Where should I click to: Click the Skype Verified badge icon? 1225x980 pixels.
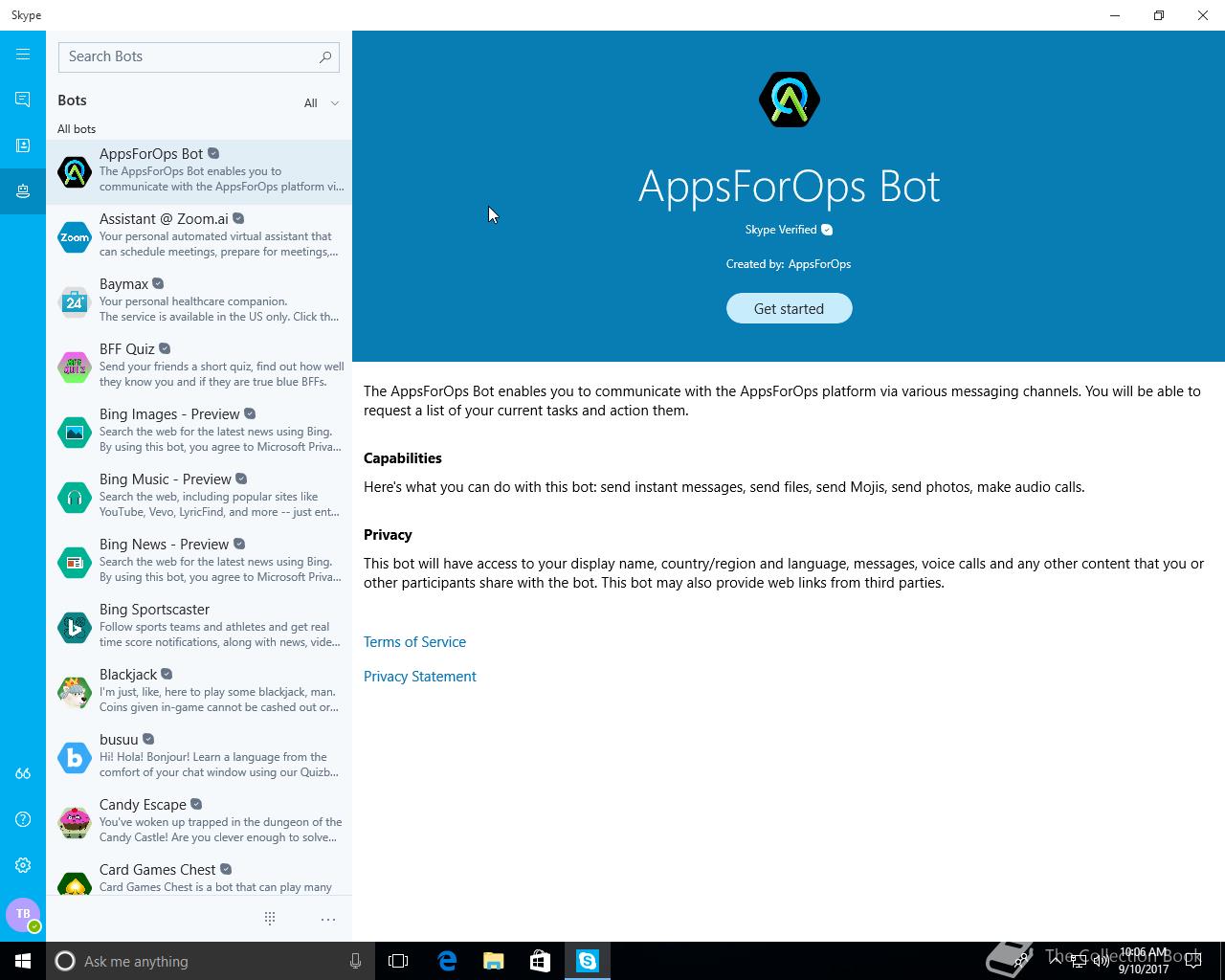[827, 230]
